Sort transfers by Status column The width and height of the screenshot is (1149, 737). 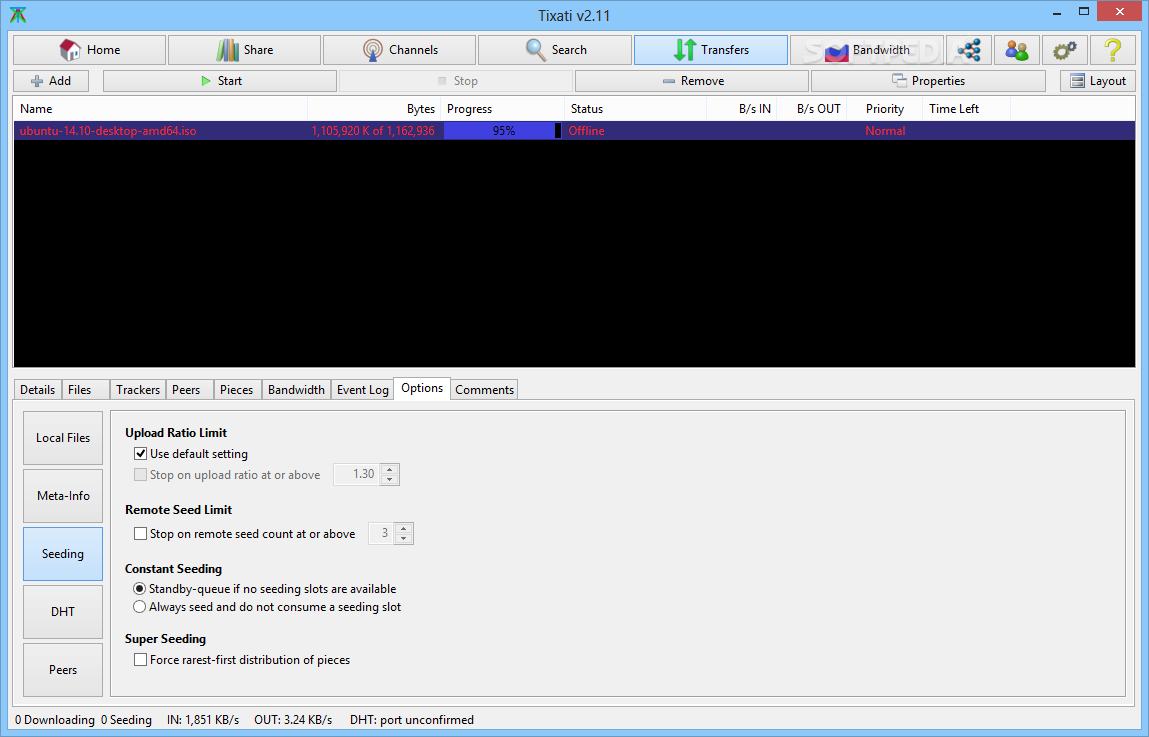[635, 108]
